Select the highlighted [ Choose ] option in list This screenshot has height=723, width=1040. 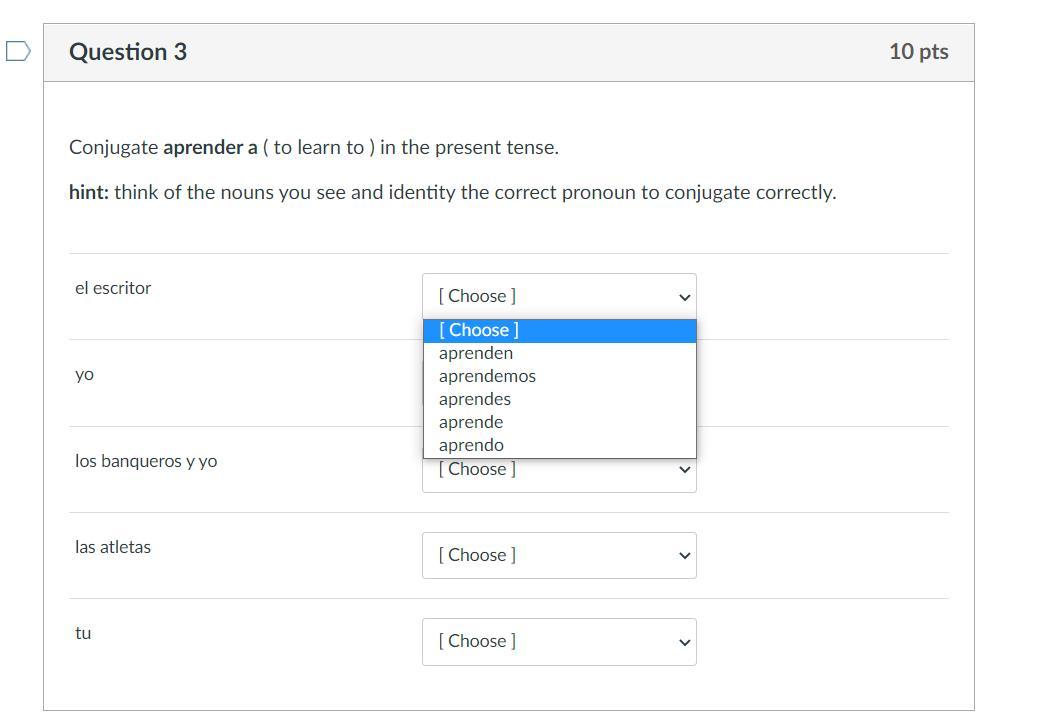[x=559, y=330]
